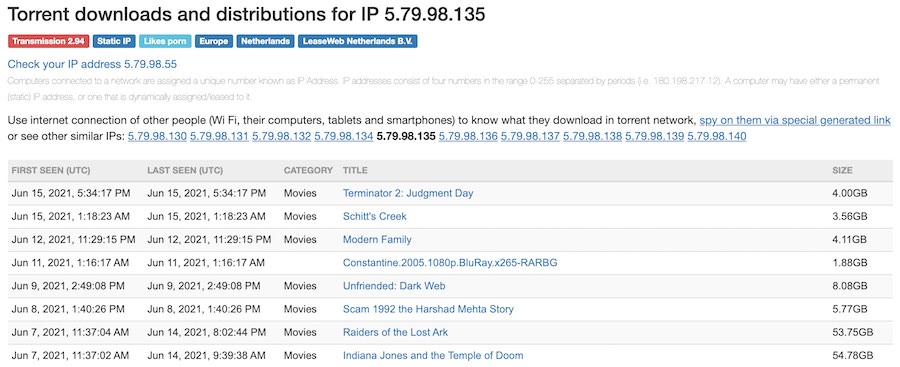Select first seen Jun 7, 2021, 11:37:02 AM
This screenshot has height=367, width=900.
(71, 356)
